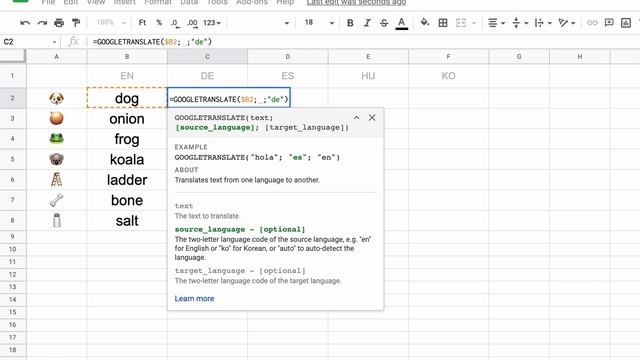640x360 pixels.
Task: Open the Help menu
Action: click(x=285, y=2)
